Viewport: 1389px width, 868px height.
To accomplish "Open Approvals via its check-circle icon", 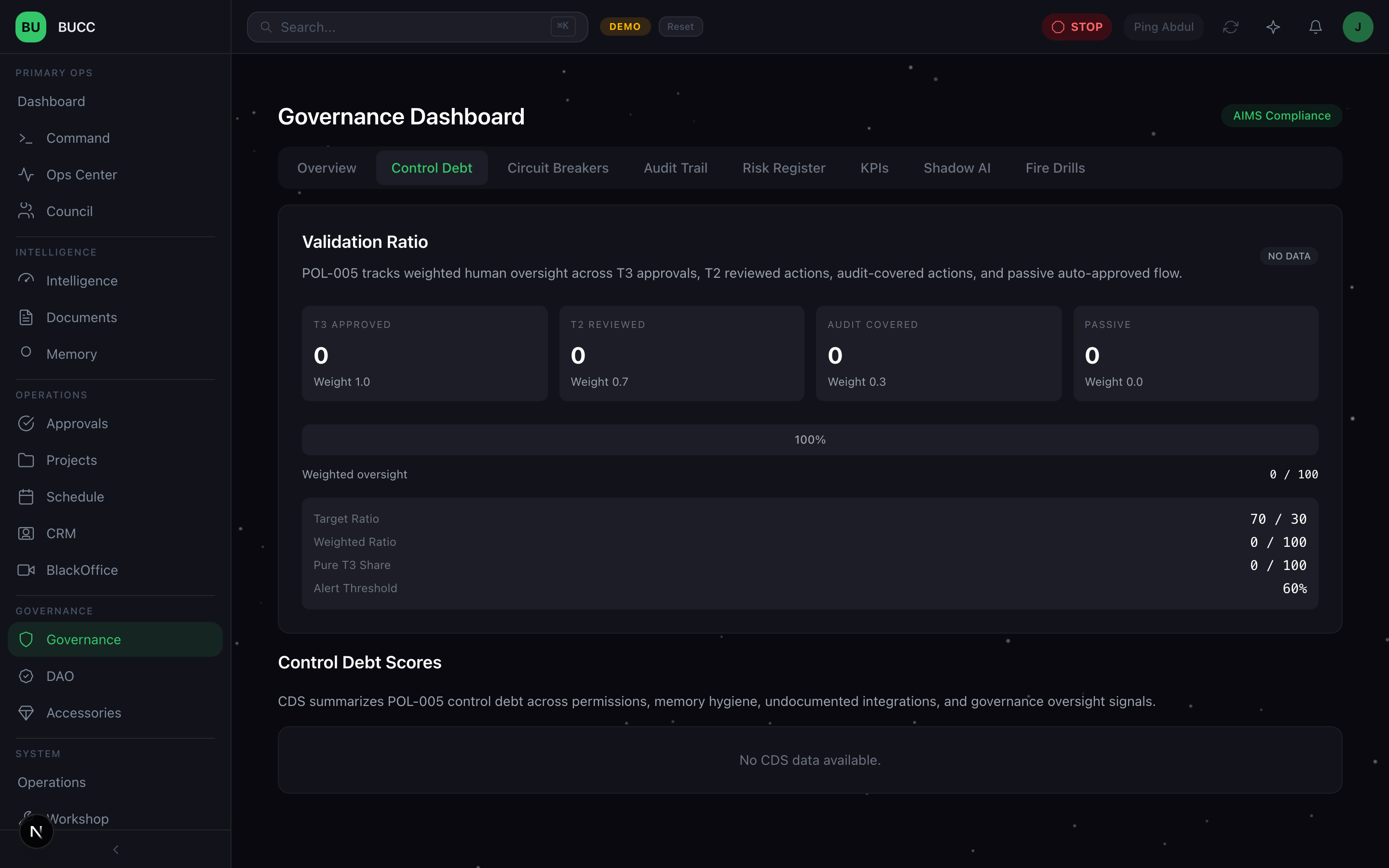I will [26, 424].
